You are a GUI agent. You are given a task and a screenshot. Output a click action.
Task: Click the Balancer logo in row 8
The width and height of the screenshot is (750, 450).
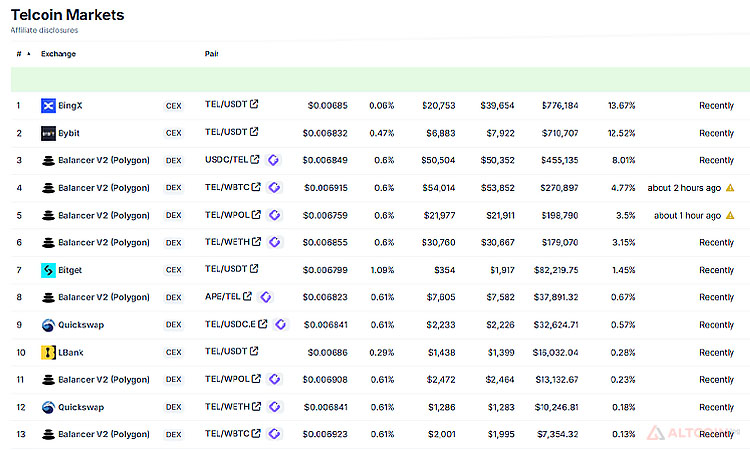click(x=48, y=297)
